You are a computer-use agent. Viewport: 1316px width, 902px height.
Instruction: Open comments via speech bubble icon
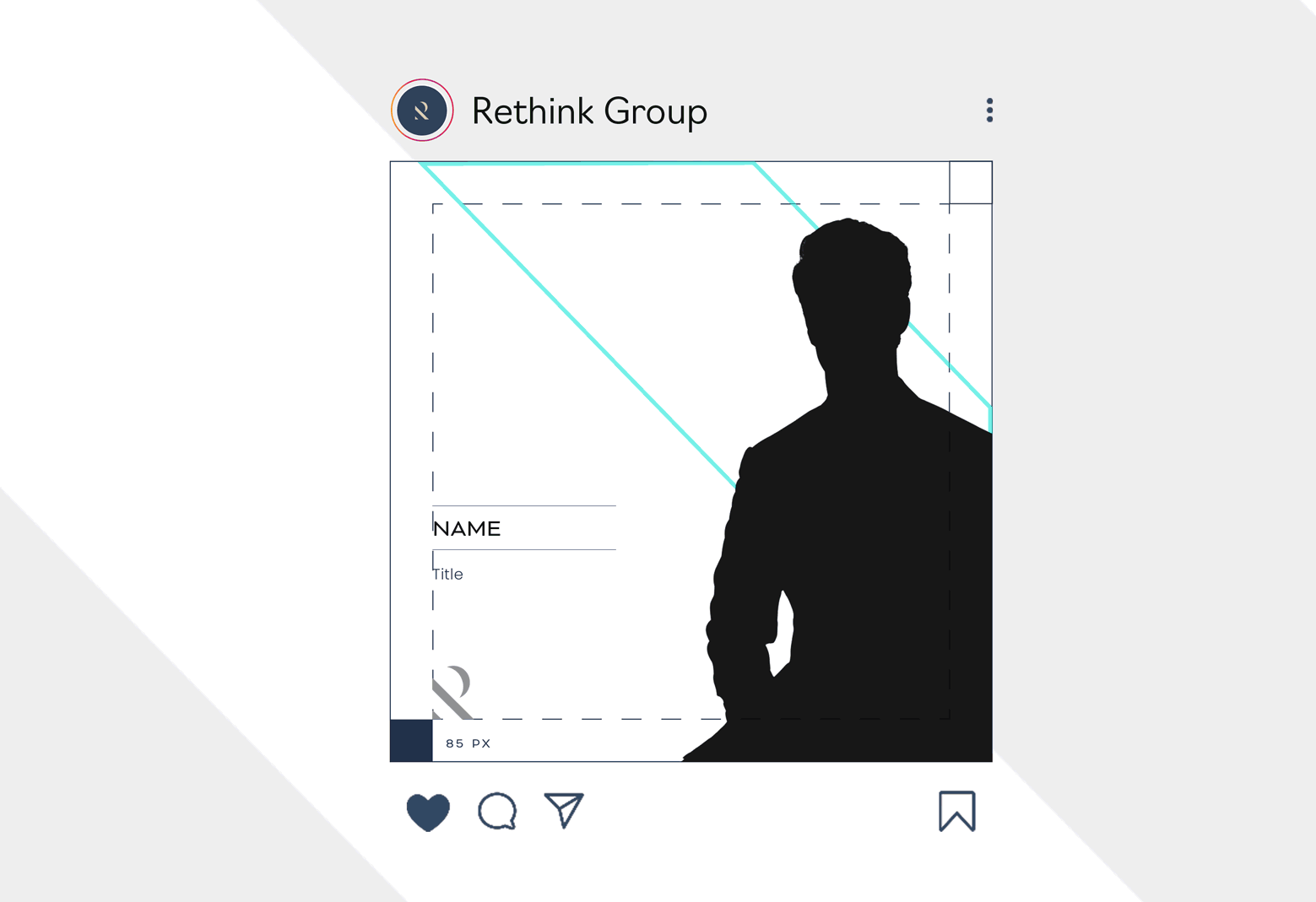coord(497,812)
